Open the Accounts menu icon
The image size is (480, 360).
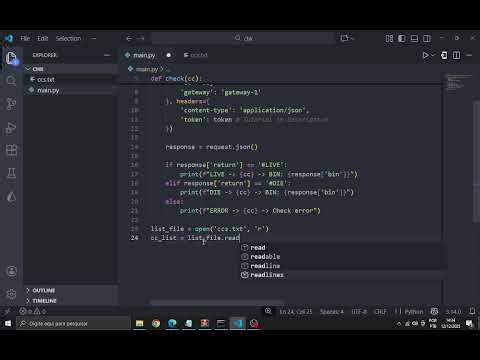[x=11, y=271]
